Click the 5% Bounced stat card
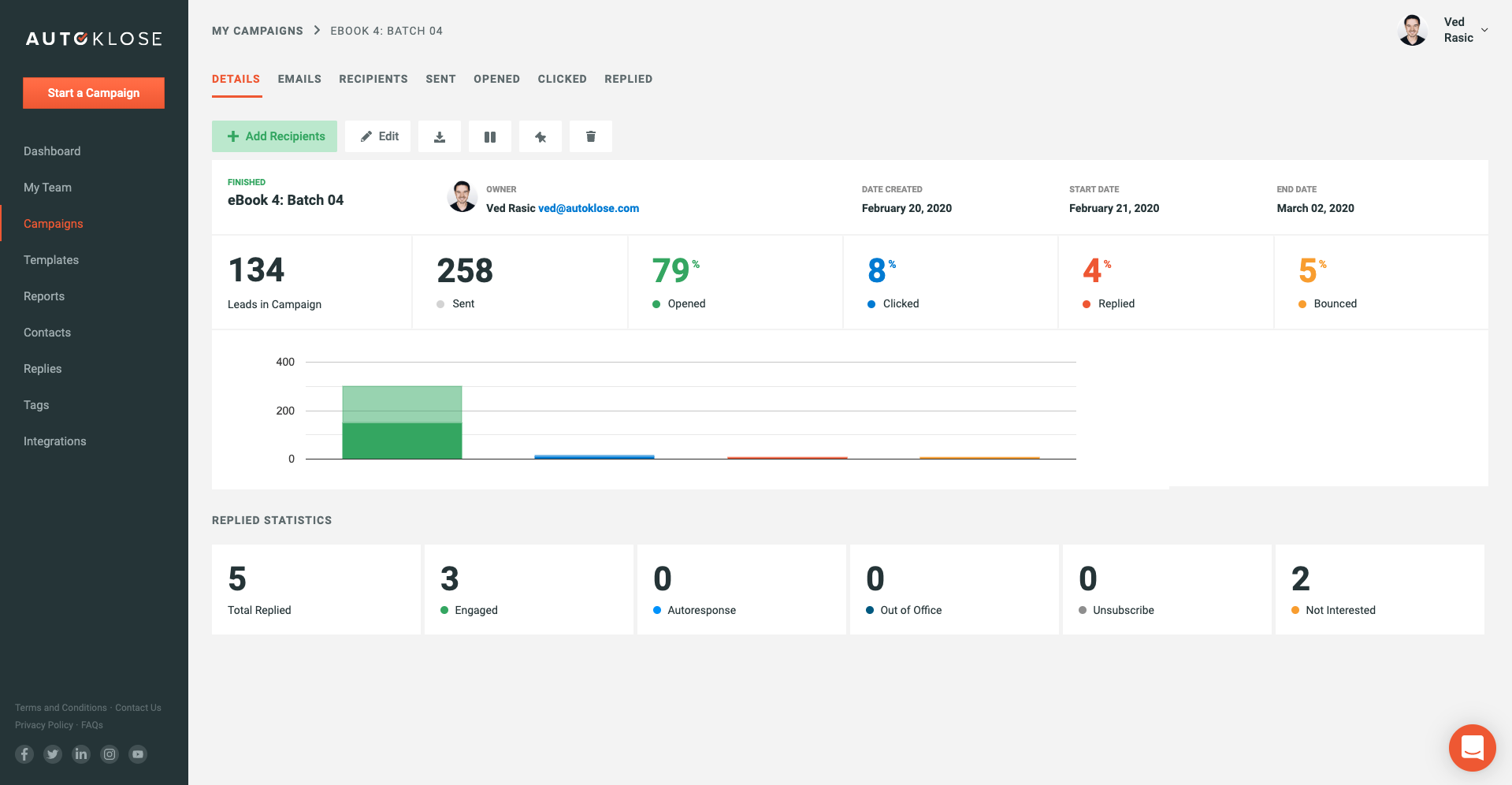Image resolution: width=1512 pixels, height=785 pixels. click(x=1381, y=282)
